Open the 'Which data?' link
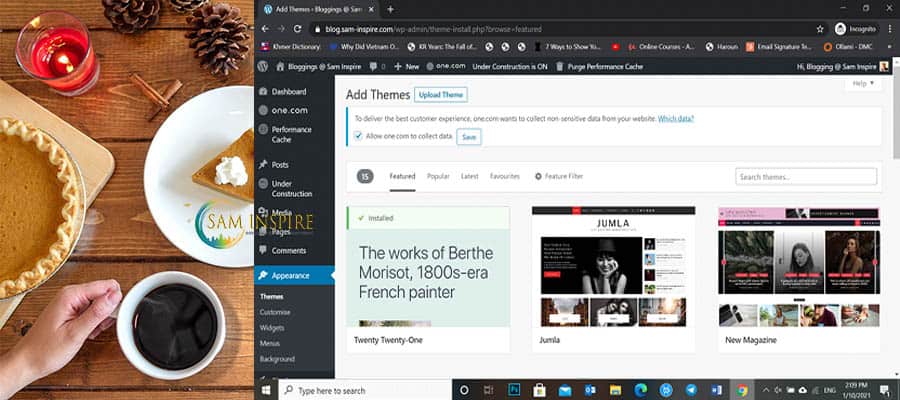 coord(675,118)
